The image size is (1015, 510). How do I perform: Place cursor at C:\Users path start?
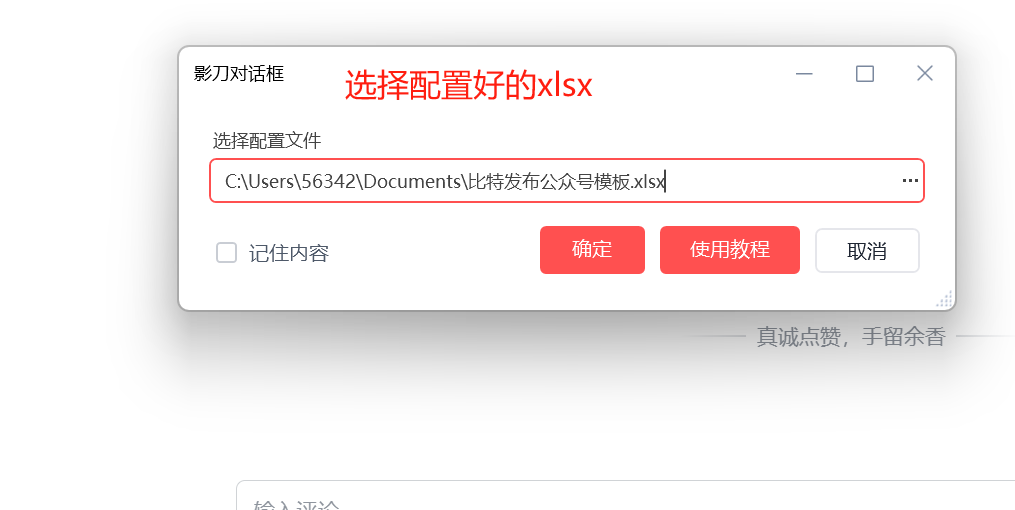pos(225,181)
